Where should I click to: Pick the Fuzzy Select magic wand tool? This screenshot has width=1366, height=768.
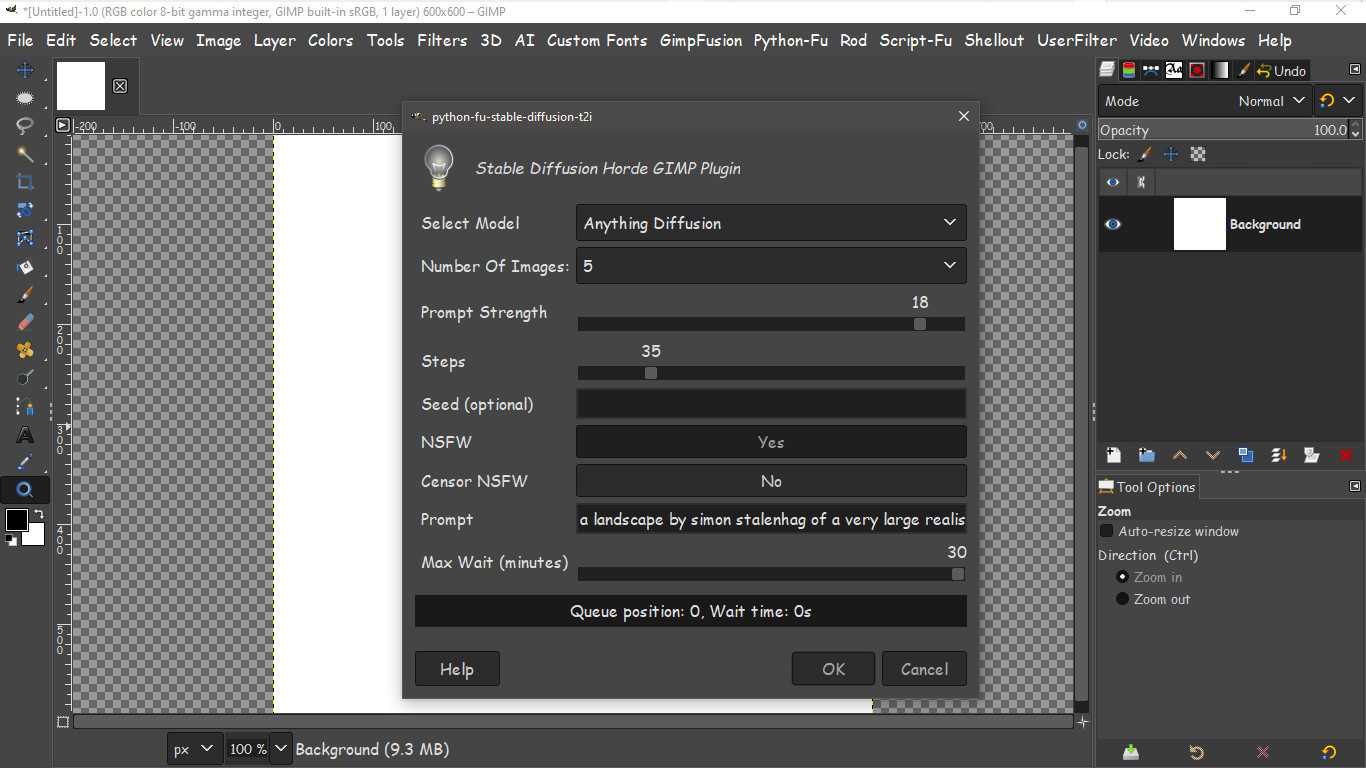tap(25, 154)
